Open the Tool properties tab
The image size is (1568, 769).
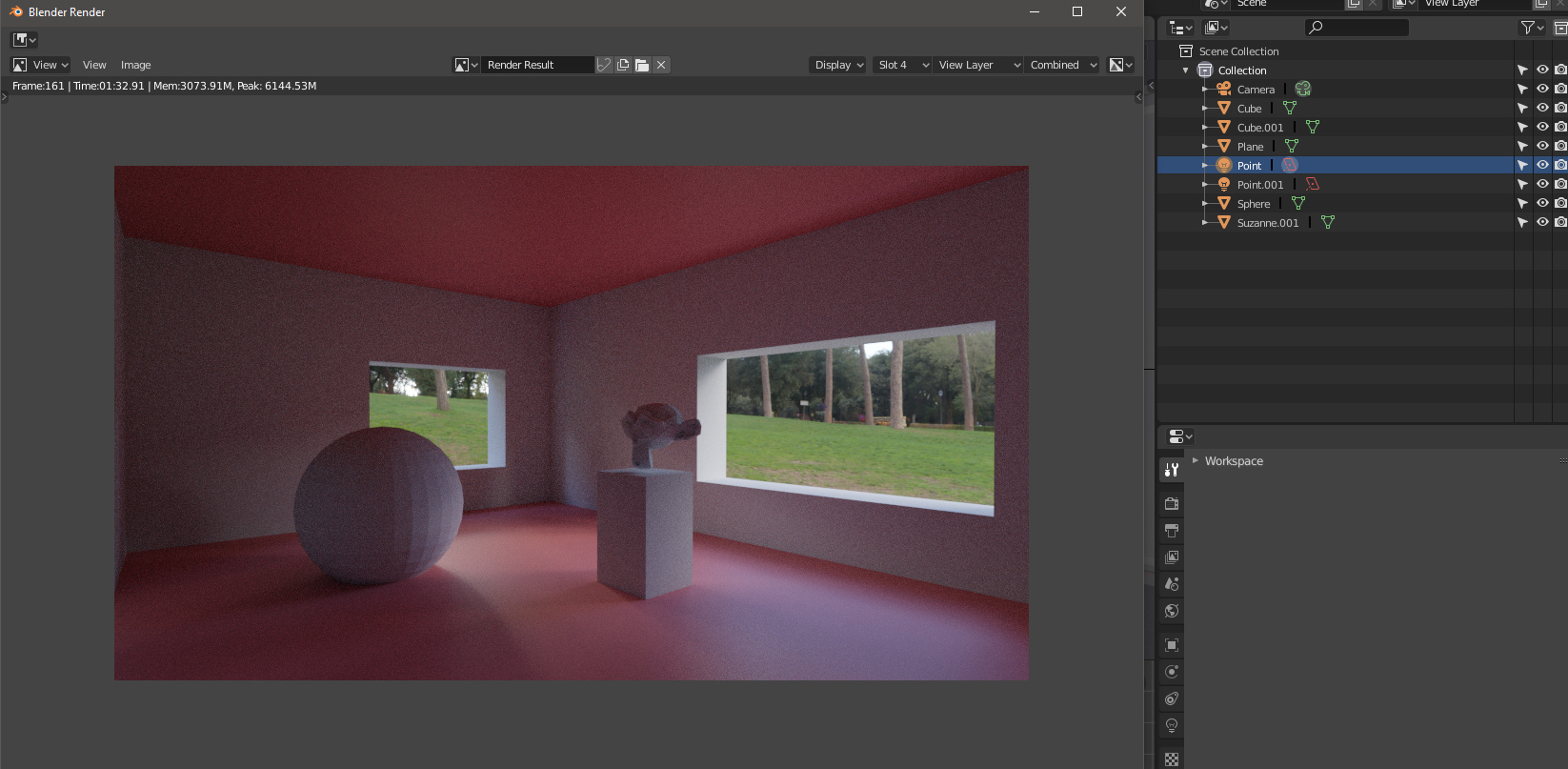tap(1172, 470)
